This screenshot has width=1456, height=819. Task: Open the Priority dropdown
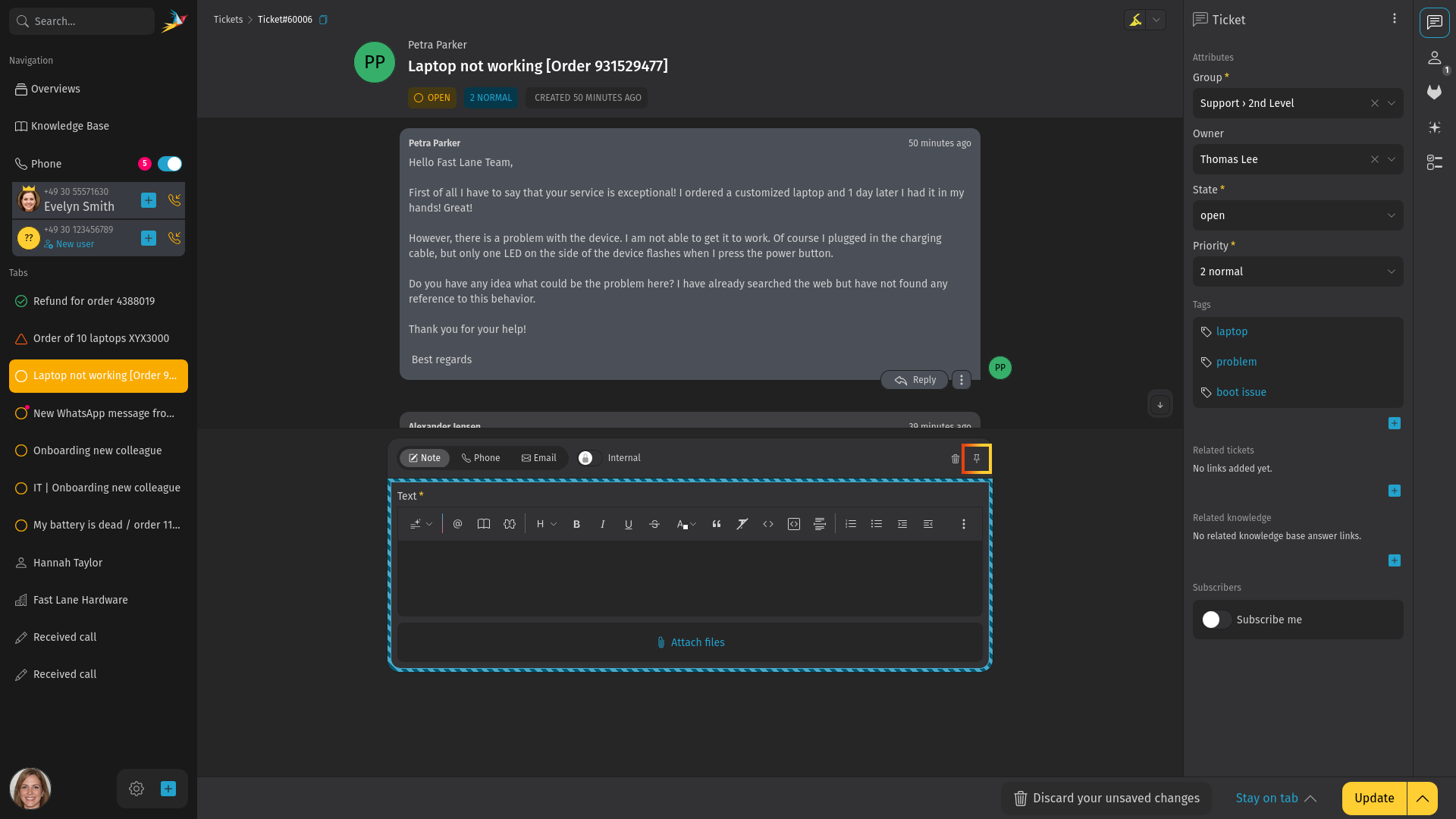point(1298,271)
